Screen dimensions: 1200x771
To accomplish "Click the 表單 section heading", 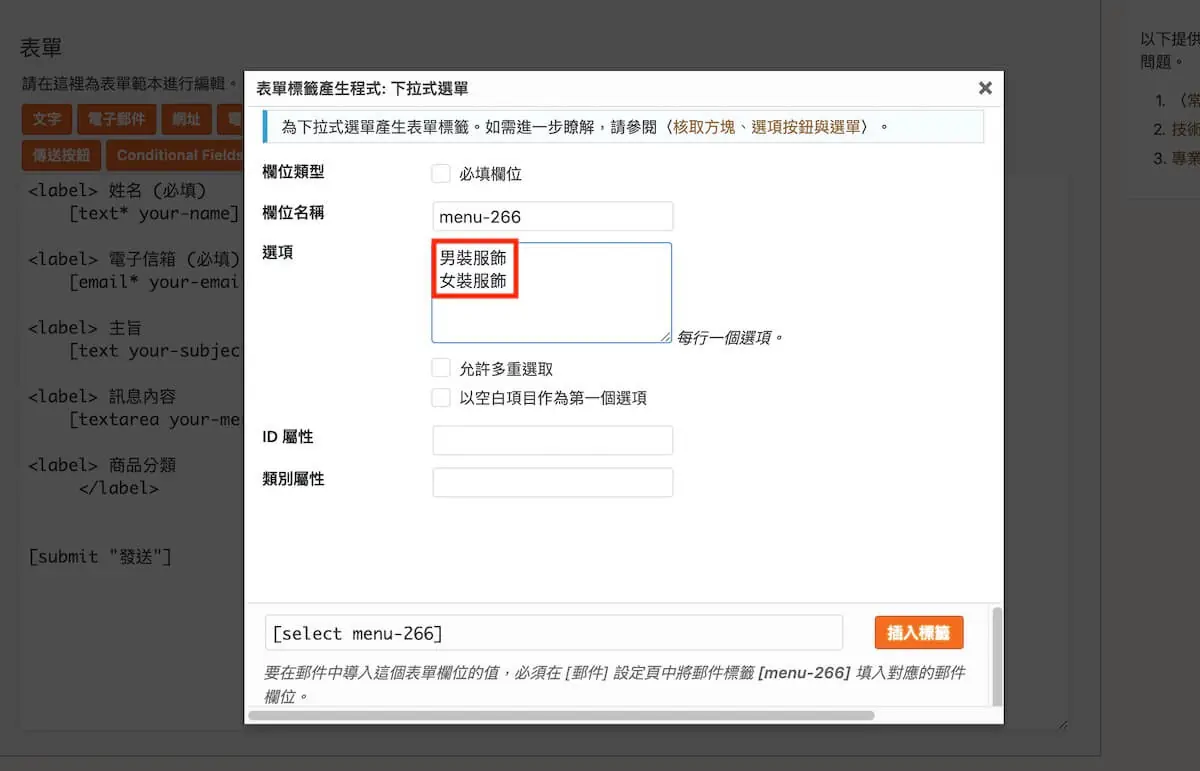I will click(42, 47).
